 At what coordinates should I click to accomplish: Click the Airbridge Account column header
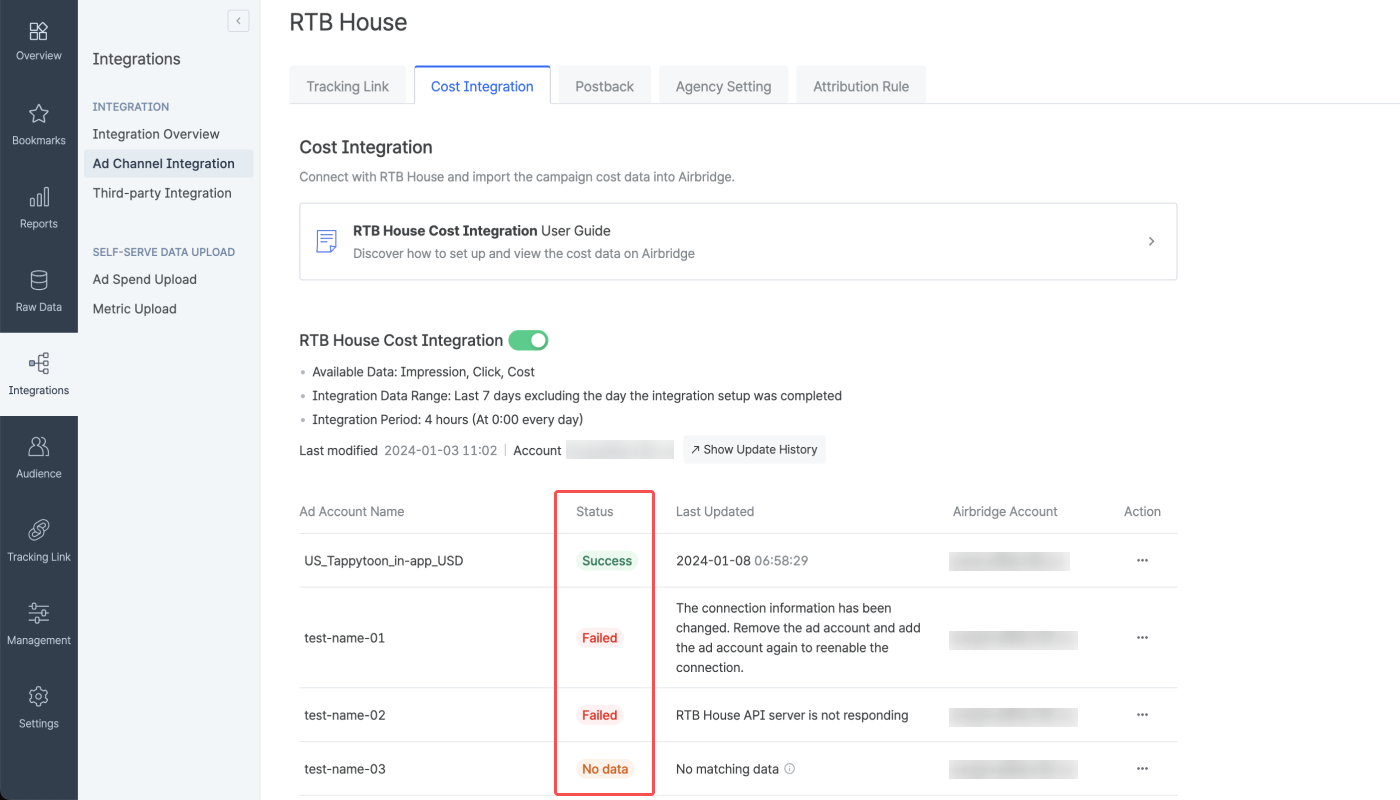(1005, 511)
